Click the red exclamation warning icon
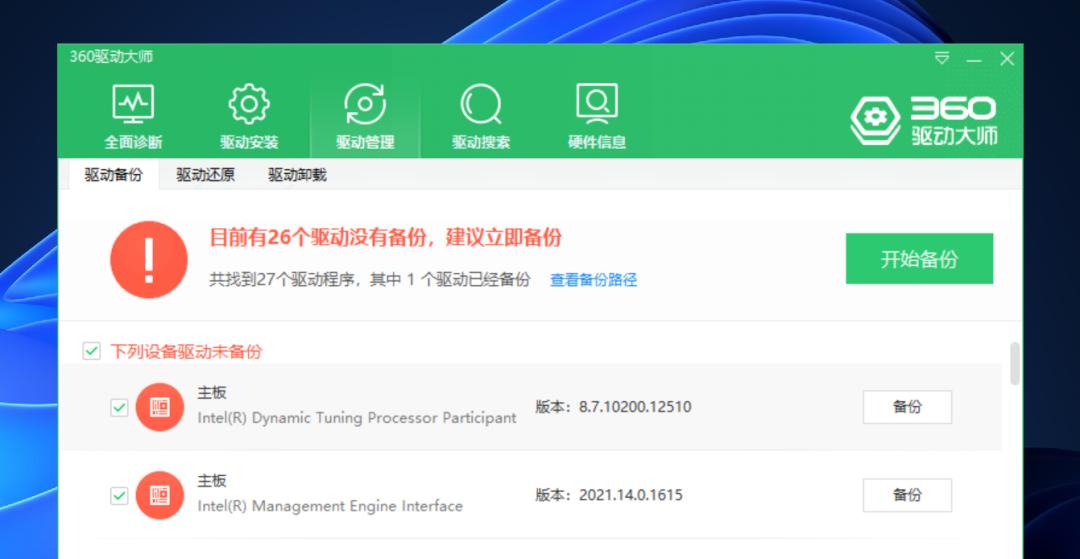The height and width of the screenshot is (559, 1080). 149,260
